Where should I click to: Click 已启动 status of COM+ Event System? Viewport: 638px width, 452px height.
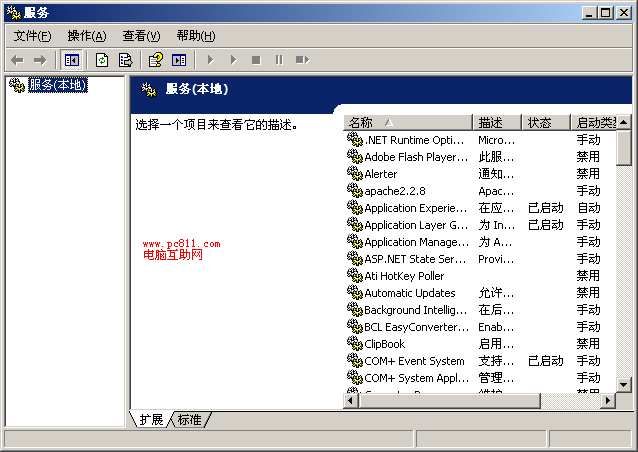pyautogui.click(x=546, y=361)
